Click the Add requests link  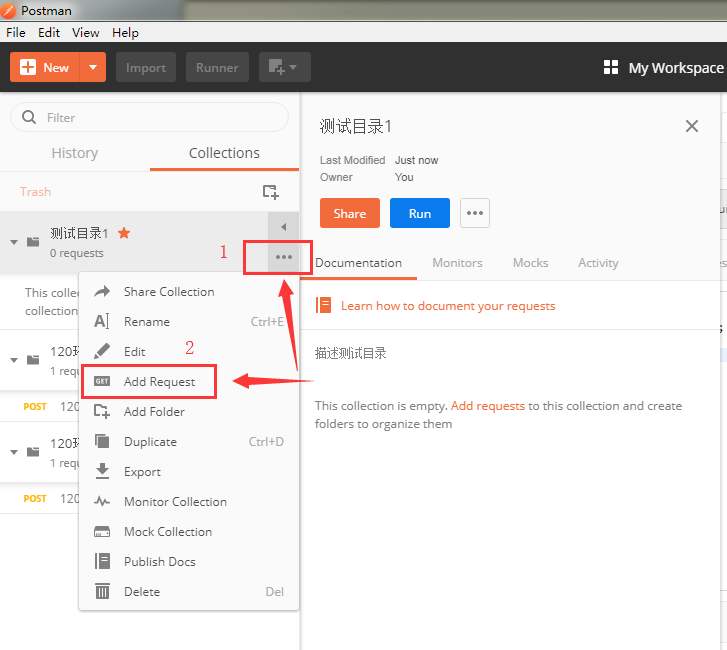point(488,406)
